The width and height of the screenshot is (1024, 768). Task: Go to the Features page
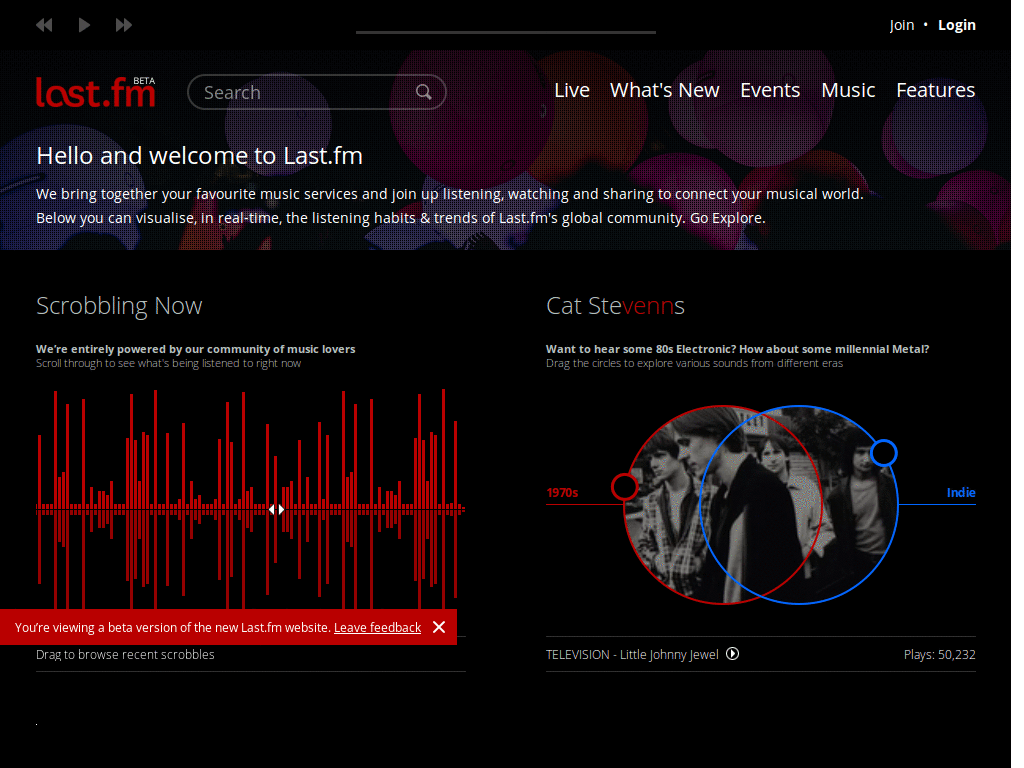934,90
